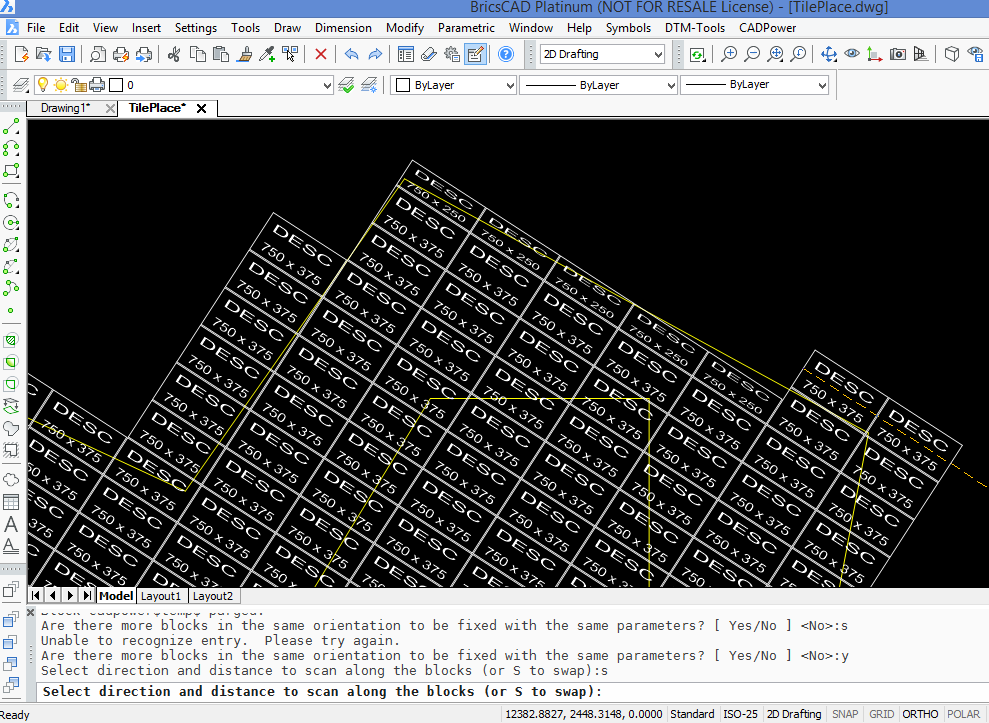Screen dimensions: 989x723
Task: Switch to the Drawing1 tab
Action: tap(66, 108)
